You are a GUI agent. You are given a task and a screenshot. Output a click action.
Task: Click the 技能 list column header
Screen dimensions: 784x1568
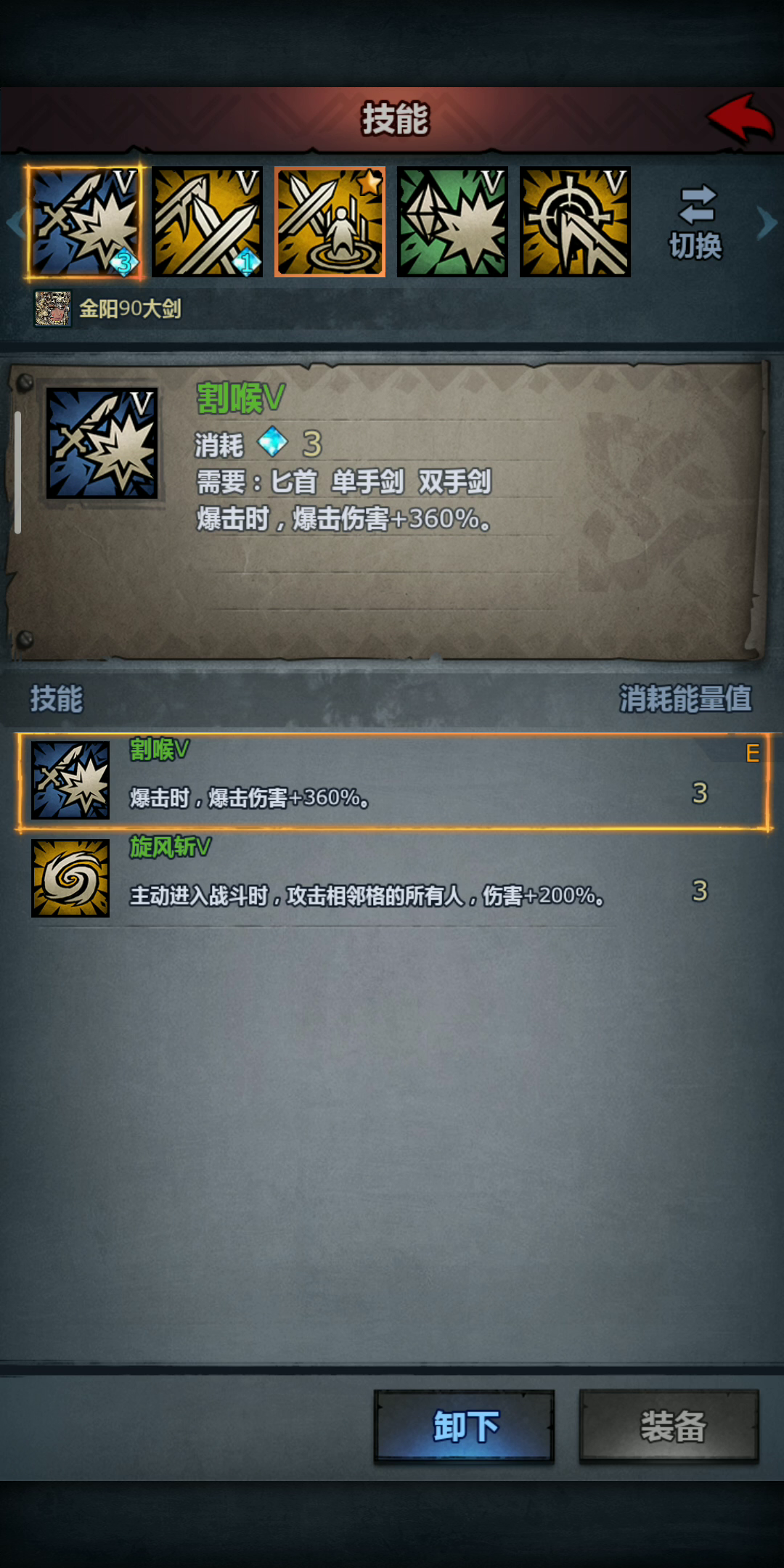[x=57, y=698]
